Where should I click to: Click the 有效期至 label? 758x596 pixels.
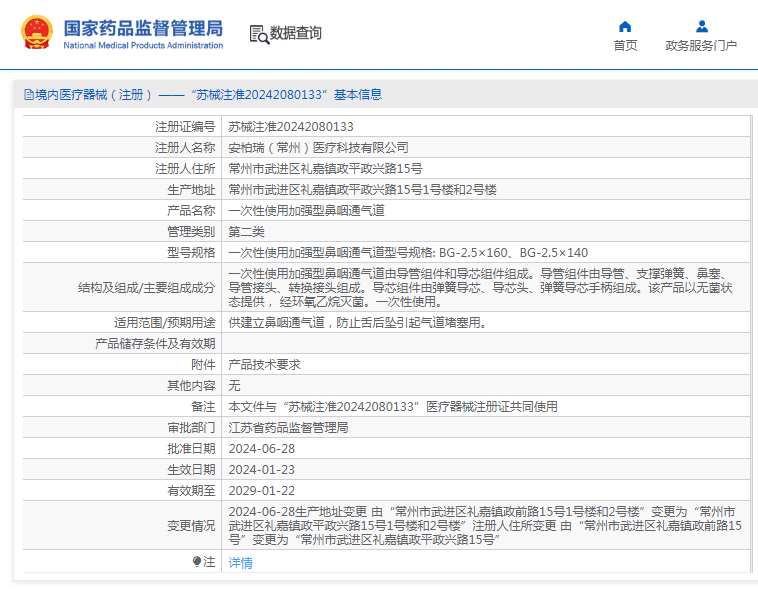[x=191, y=491]
